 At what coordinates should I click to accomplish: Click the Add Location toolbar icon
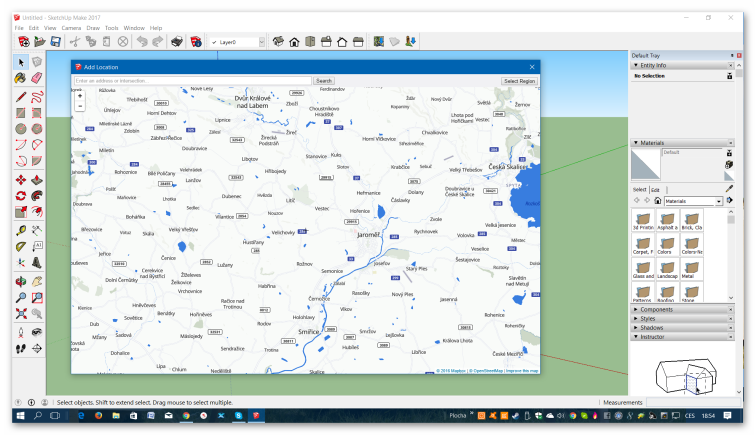point(378,42)
